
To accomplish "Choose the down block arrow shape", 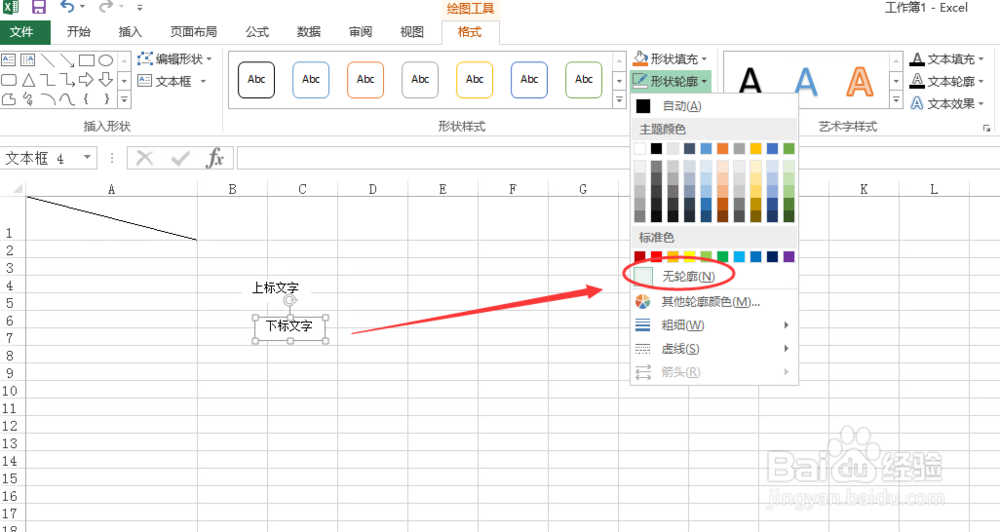I will 106,80.
